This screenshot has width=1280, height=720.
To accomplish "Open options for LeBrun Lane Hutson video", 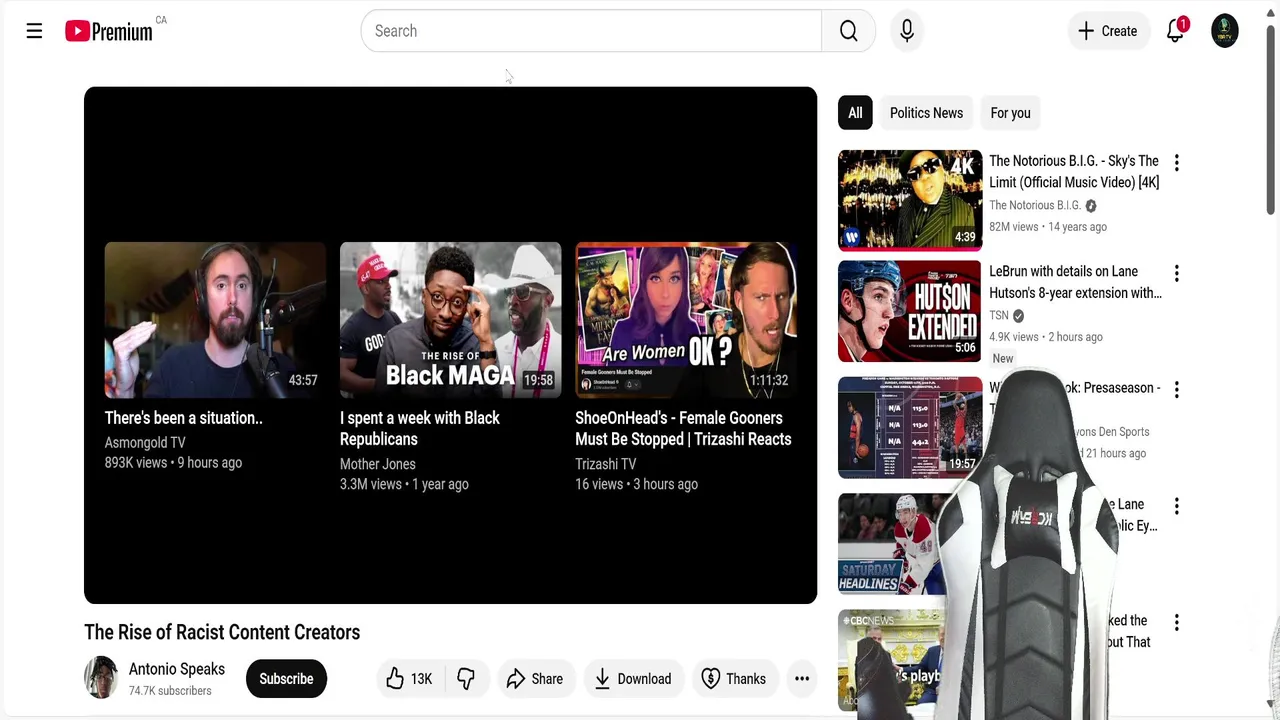I will [1177, 273].
